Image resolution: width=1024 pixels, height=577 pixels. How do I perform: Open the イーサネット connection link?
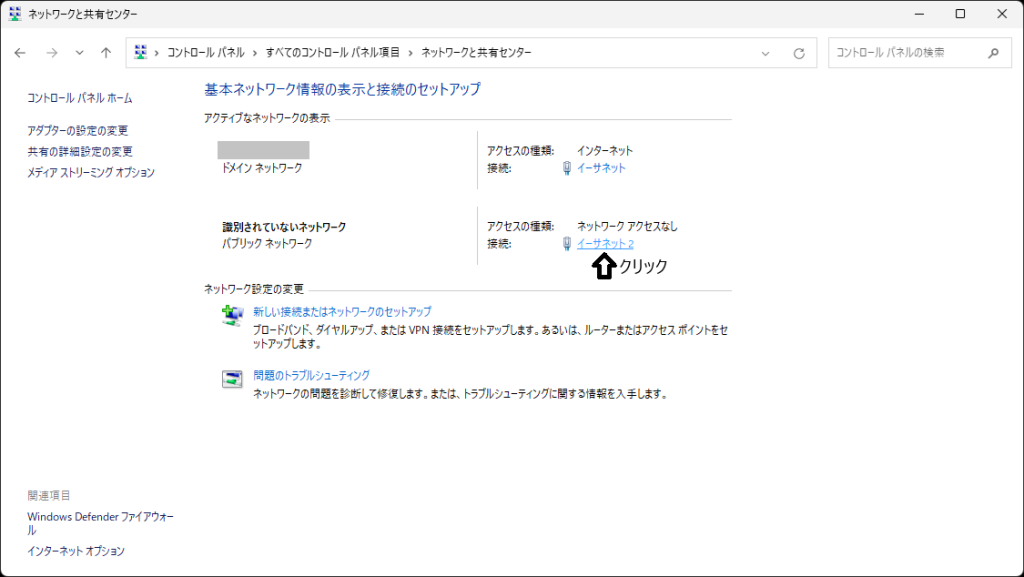[601, 168]
